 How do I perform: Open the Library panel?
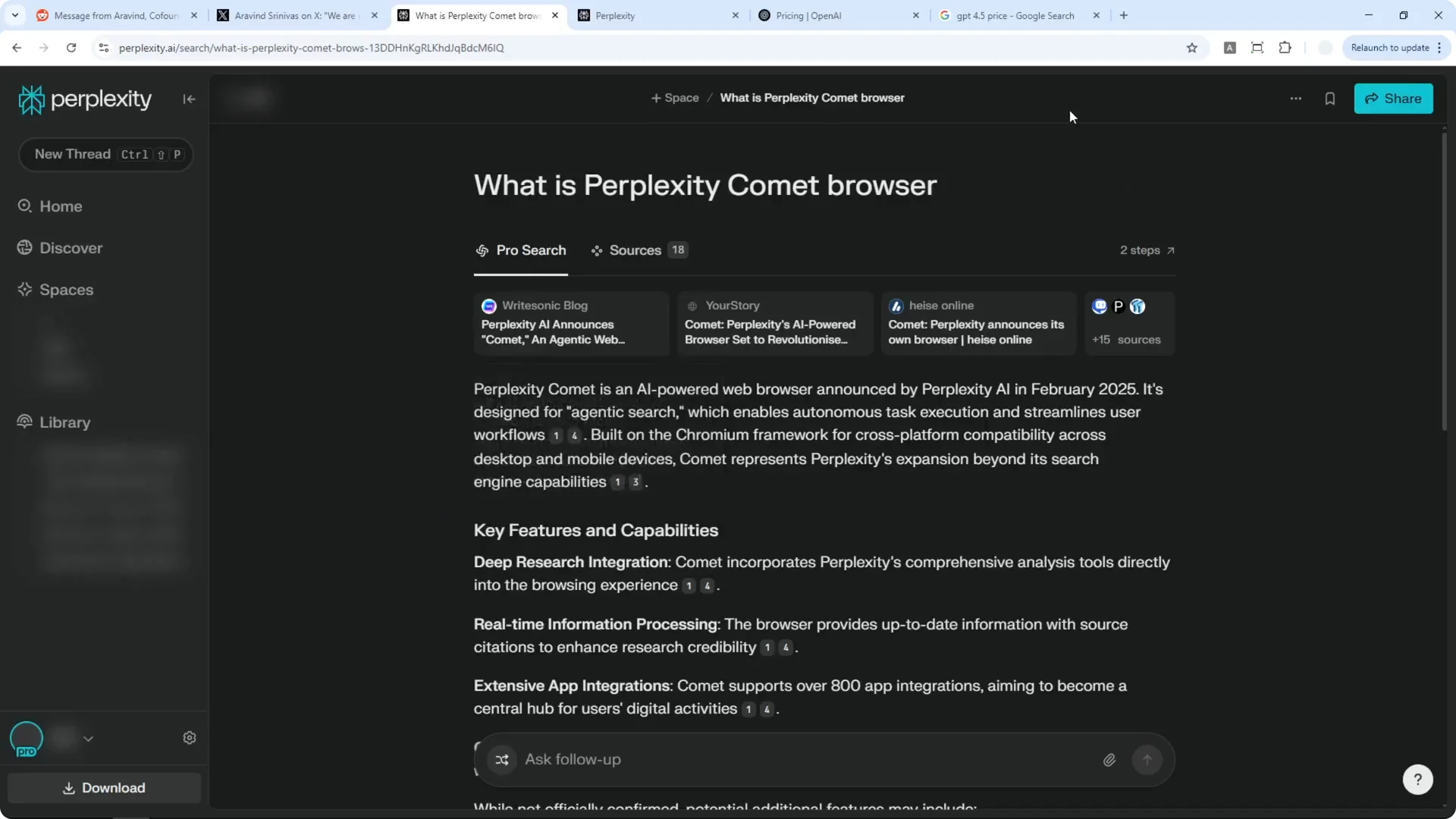coord(64,422)
